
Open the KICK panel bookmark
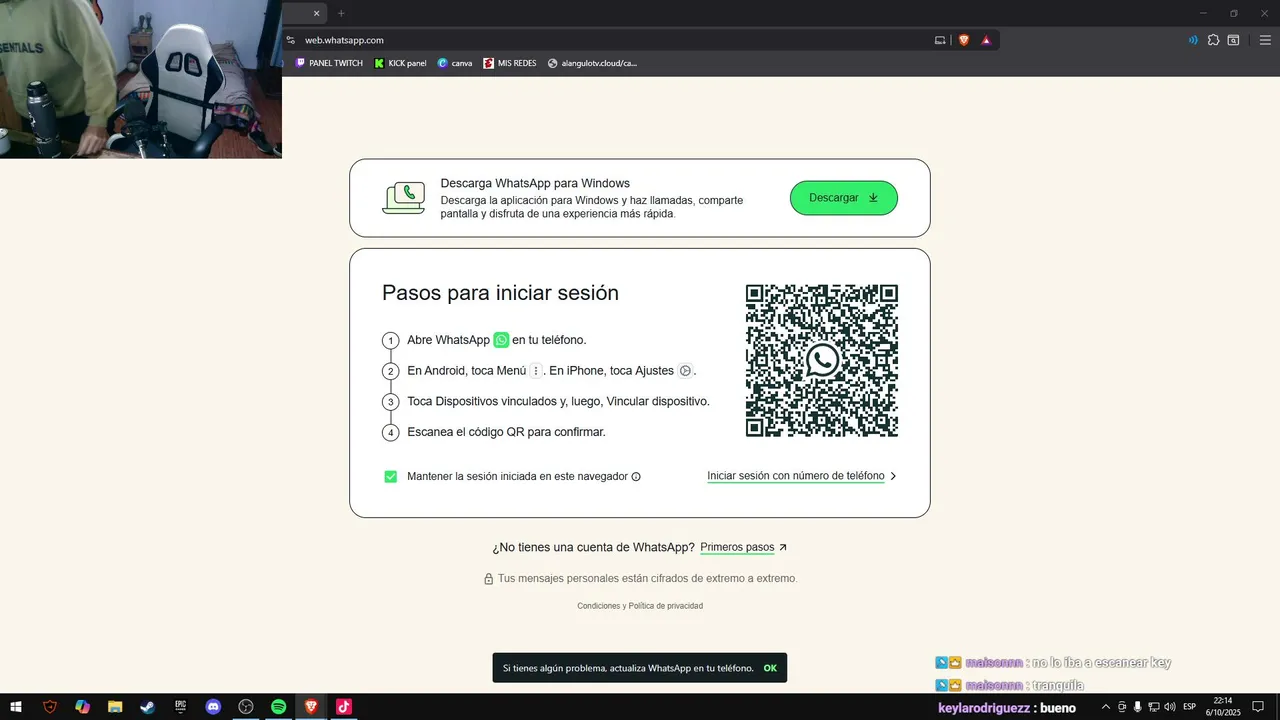pyautogui.click(x=400, y=63)
